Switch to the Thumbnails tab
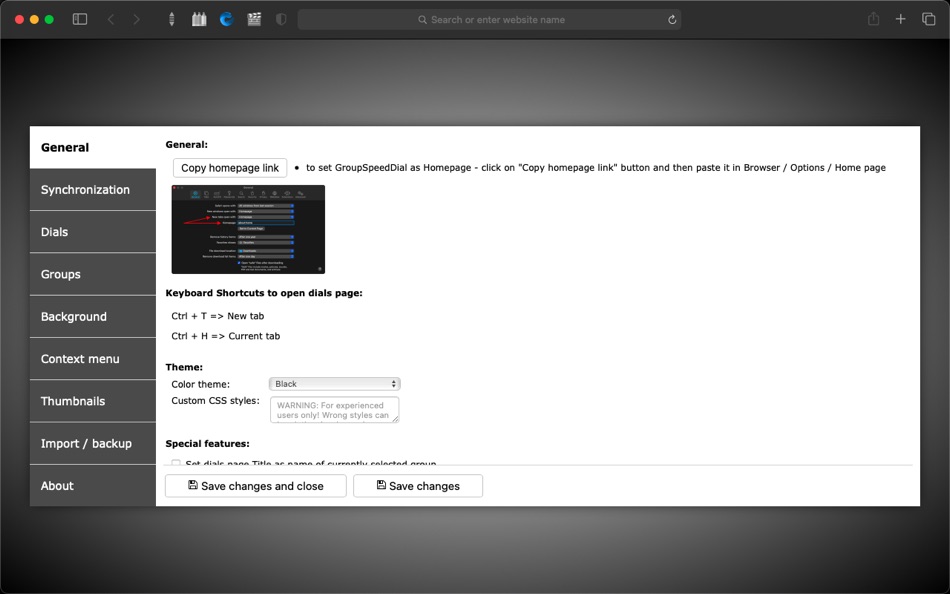The height and width of the screenshot is (594, 950). click(93, 401)
